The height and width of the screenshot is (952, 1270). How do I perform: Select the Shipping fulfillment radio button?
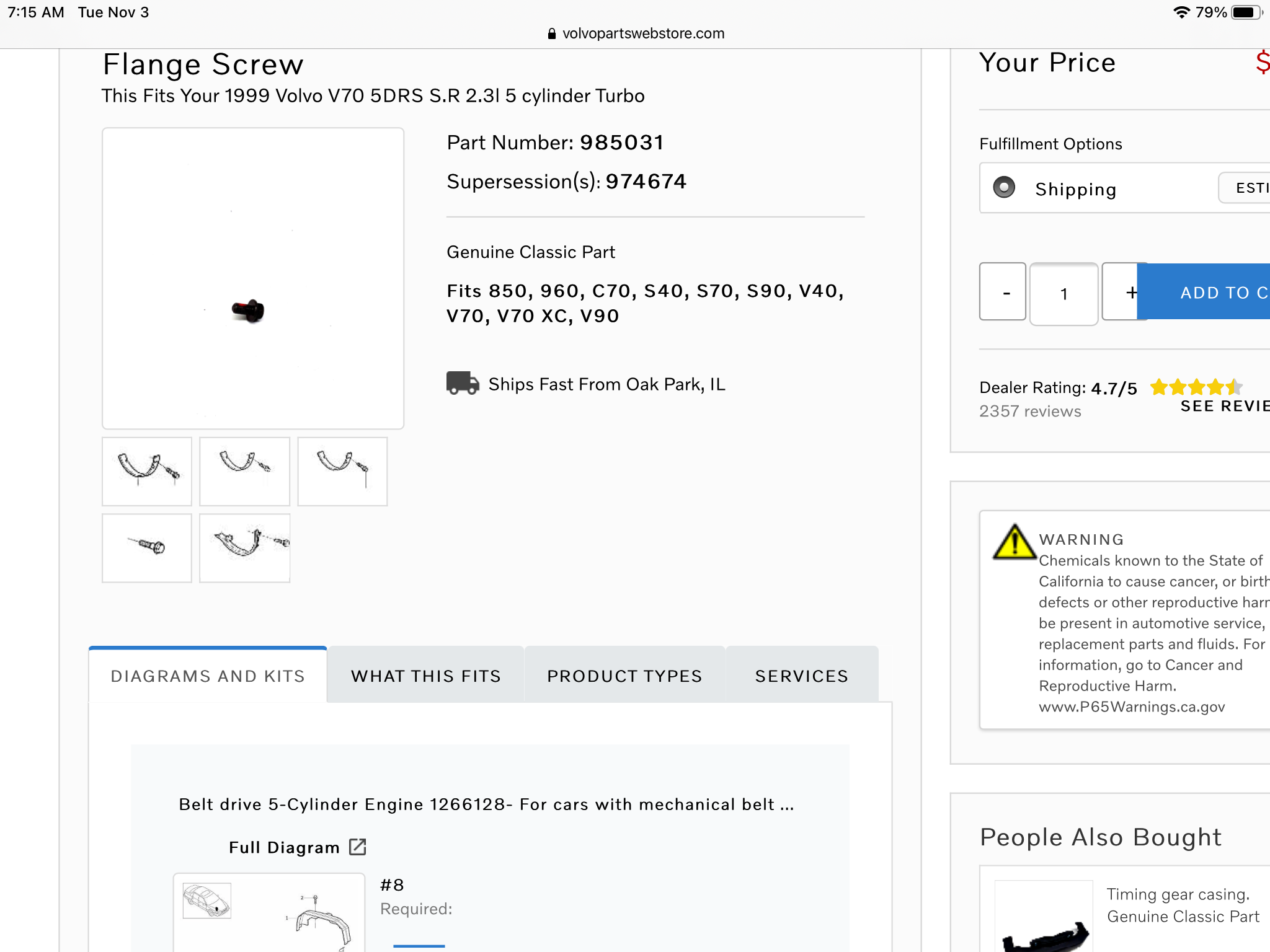coord(1004,188)
